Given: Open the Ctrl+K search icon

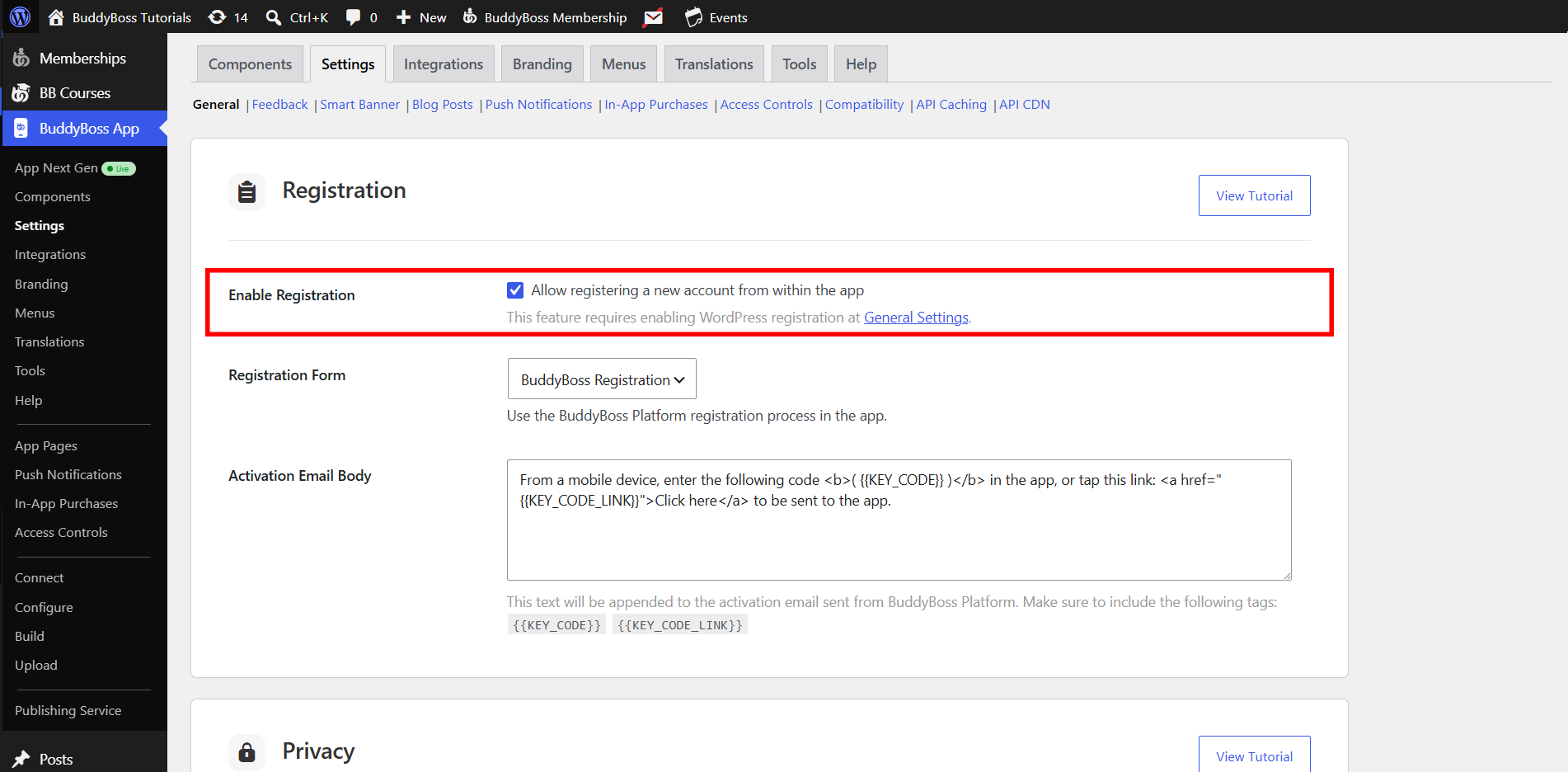Looking at the screenshot, I should tap(273, 17).
